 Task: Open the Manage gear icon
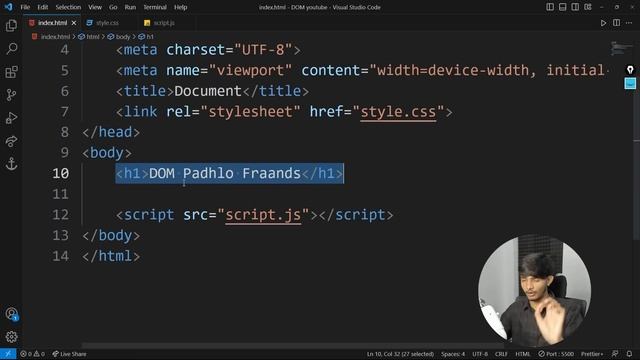pos(11,337)
